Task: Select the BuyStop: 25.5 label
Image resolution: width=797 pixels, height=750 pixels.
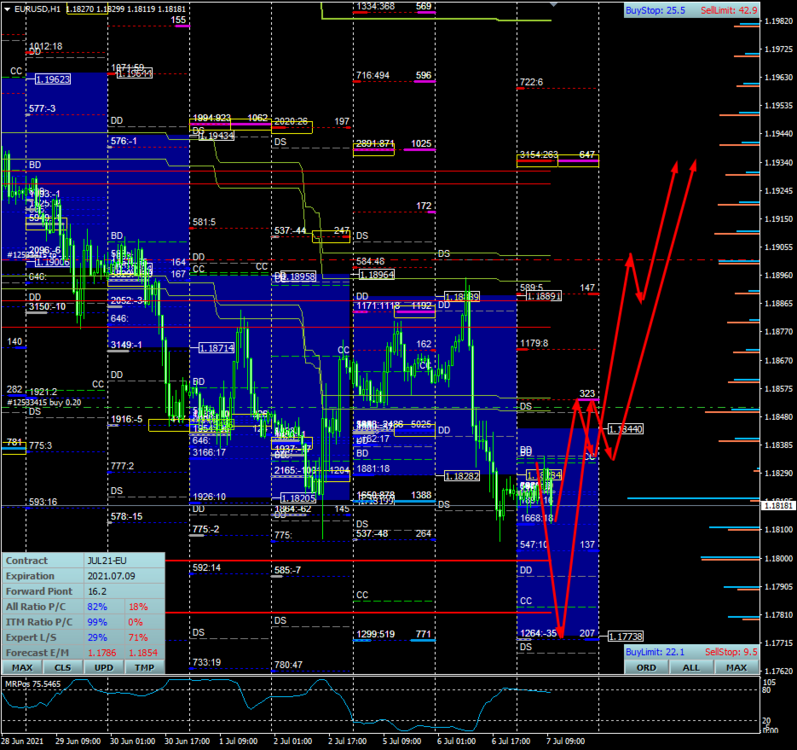Action: pos(655,11)
